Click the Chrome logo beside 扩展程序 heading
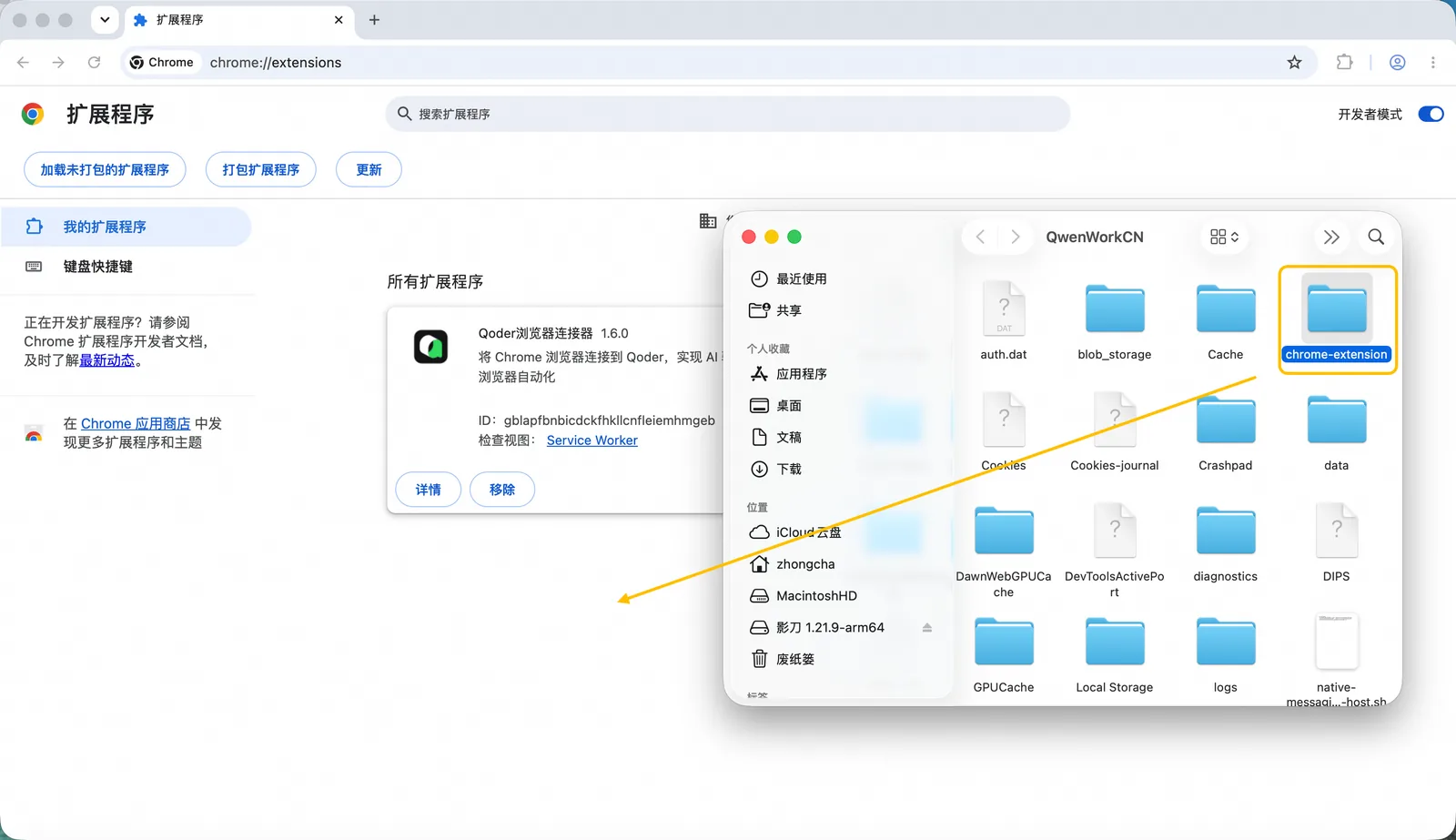Viewport: 1456px width, 840px height. 33,114
